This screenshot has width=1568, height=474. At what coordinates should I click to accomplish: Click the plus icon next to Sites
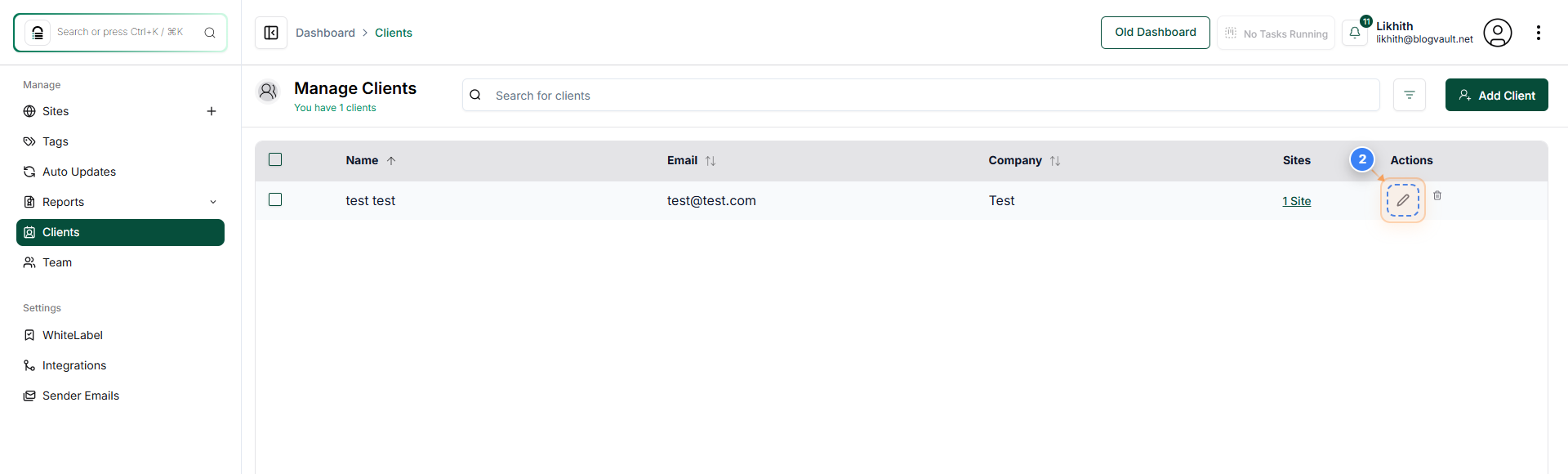click(212, 111)
